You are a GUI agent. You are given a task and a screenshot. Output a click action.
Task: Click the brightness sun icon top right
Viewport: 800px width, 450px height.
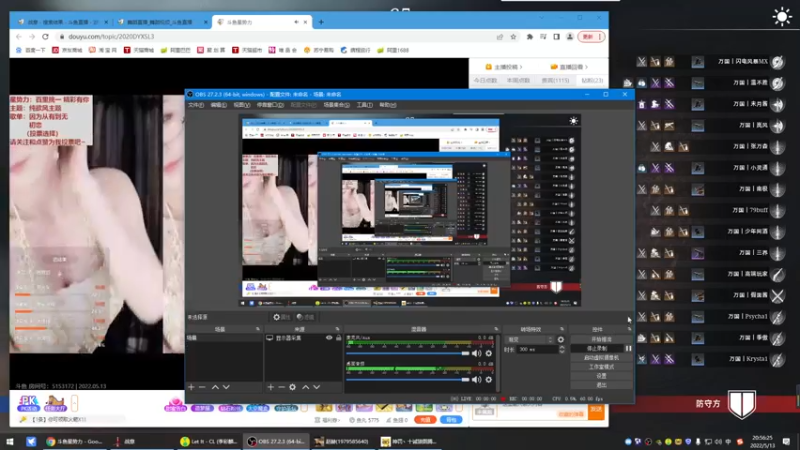point(782,17)
